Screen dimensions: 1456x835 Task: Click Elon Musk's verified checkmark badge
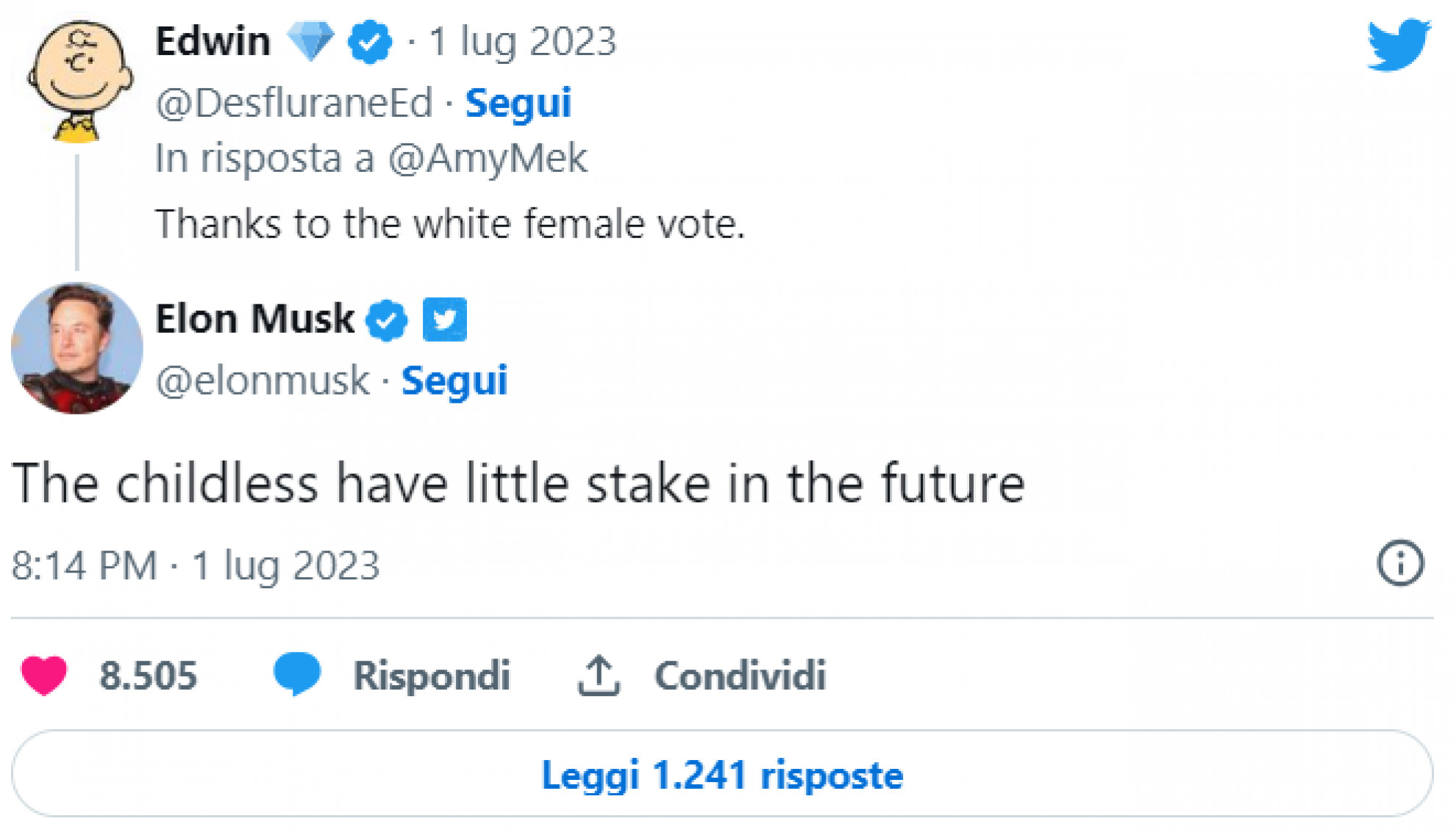(x=387, y=320)
